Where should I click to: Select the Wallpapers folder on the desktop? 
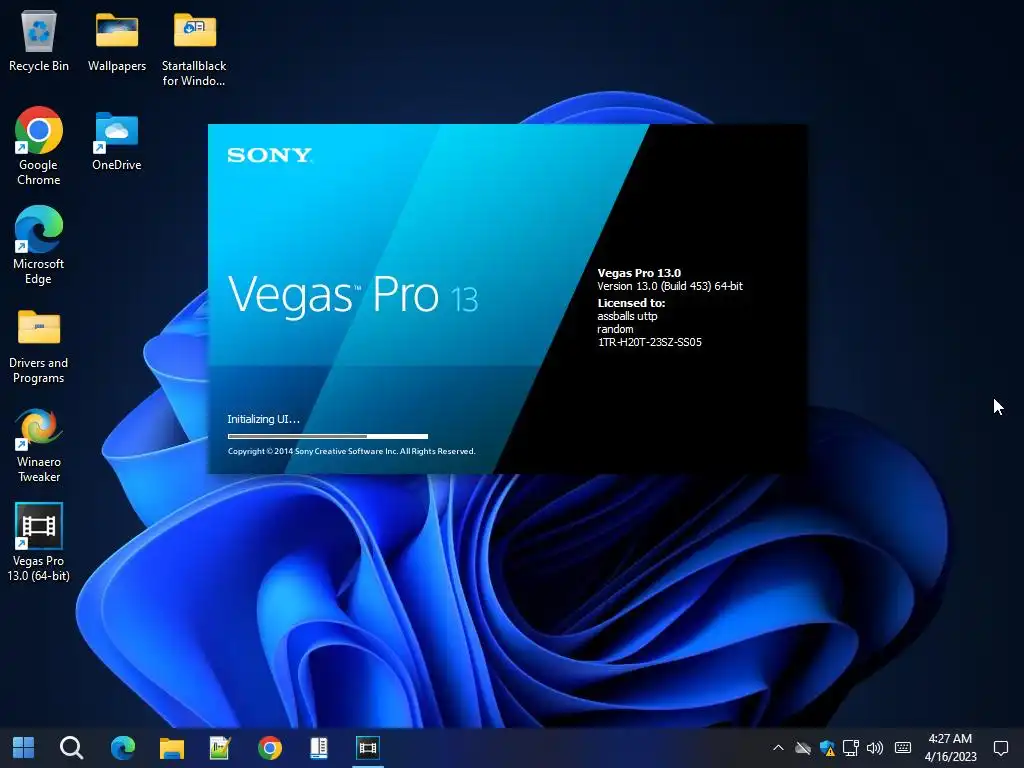[117, 41]
